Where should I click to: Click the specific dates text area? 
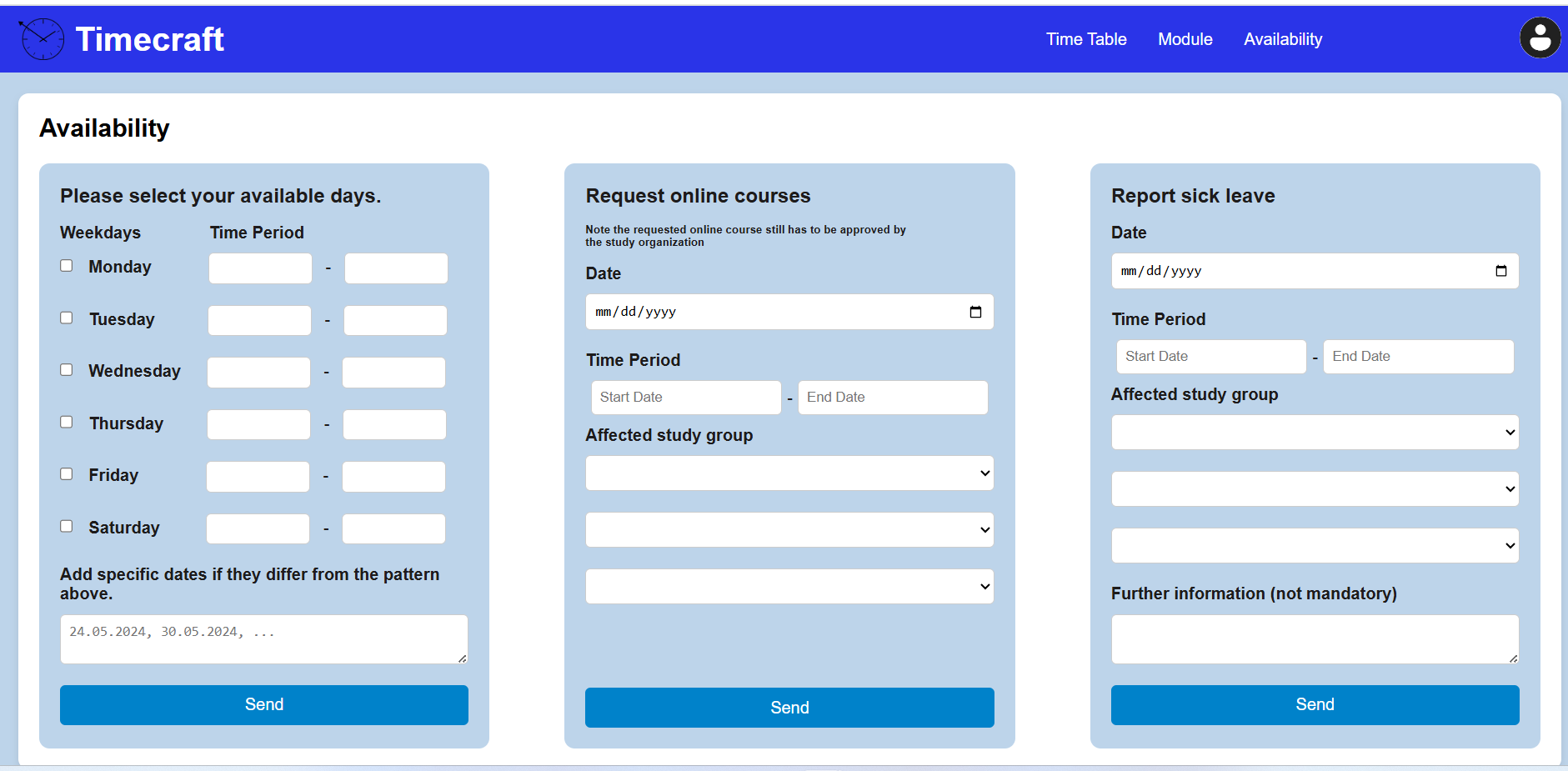click(x=263, y=638)
